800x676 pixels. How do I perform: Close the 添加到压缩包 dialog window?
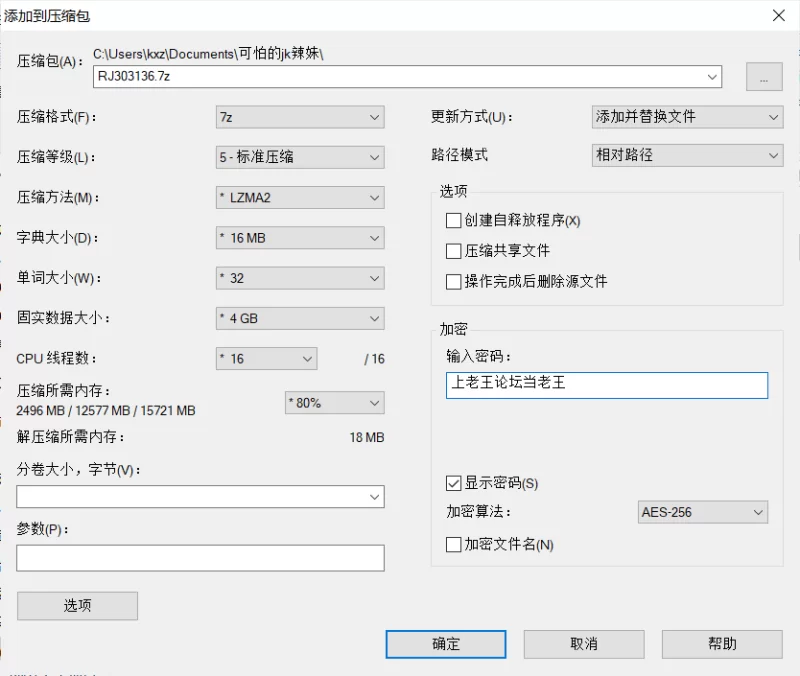click(777, 14)
